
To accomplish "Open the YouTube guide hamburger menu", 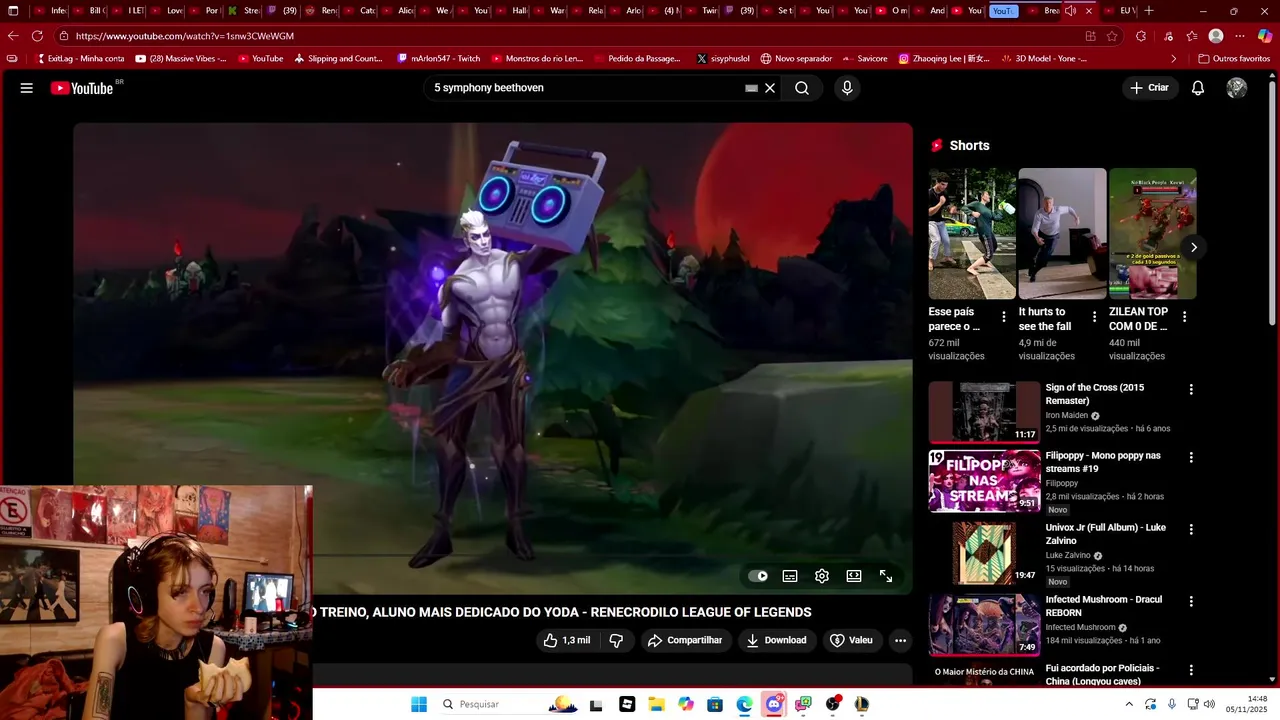I will click(26, 88).
